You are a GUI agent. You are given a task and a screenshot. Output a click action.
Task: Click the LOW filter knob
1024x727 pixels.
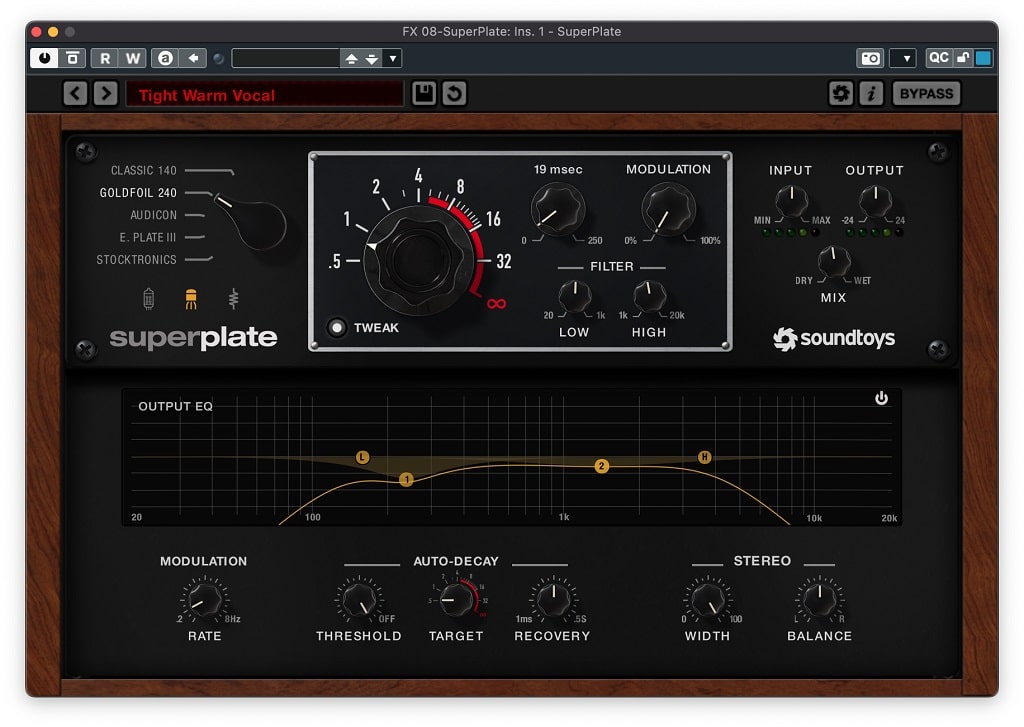[575, 297]
